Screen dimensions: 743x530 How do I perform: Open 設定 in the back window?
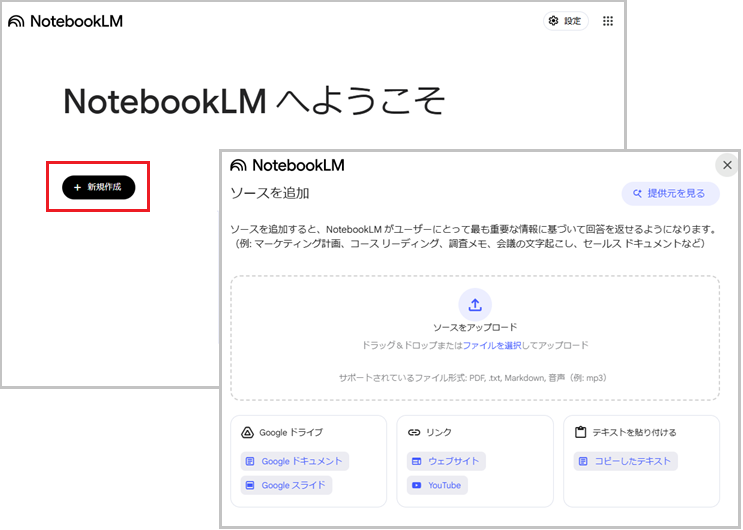[566, 21]
